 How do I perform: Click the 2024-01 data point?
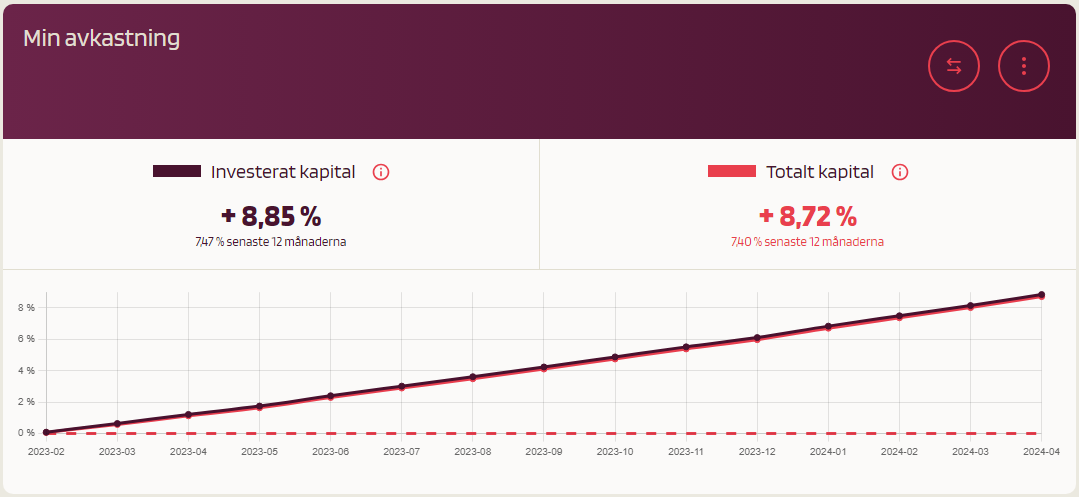pyautogui.click(x=828, y=326)
